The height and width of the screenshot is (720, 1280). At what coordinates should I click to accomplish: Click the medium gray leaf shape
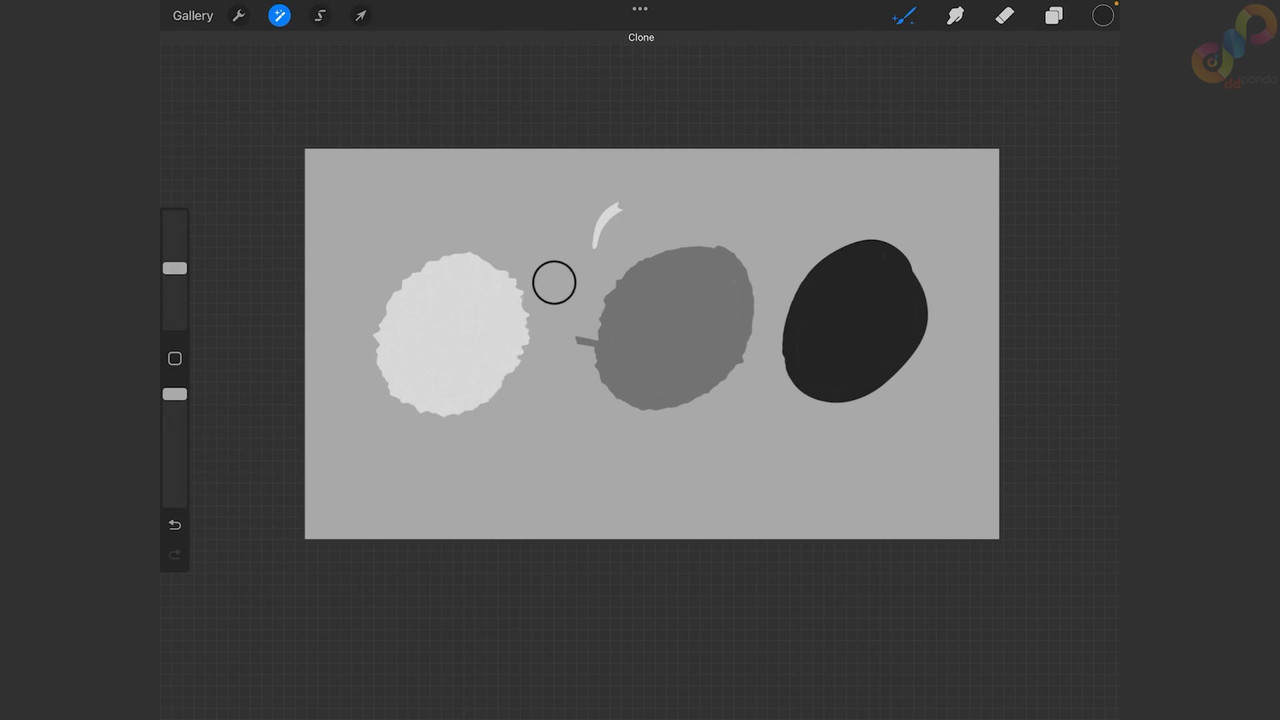point(674,328)
